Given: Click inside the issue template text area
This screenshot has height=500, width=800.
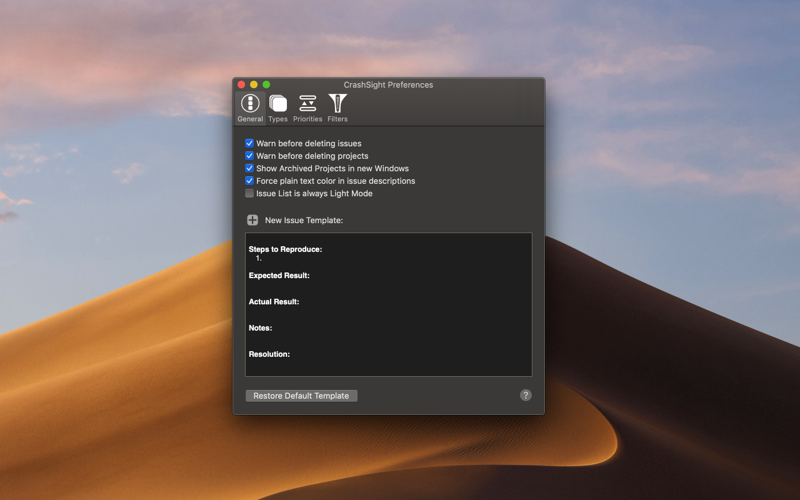Looking at the screenshot, I should coord(389,305).
